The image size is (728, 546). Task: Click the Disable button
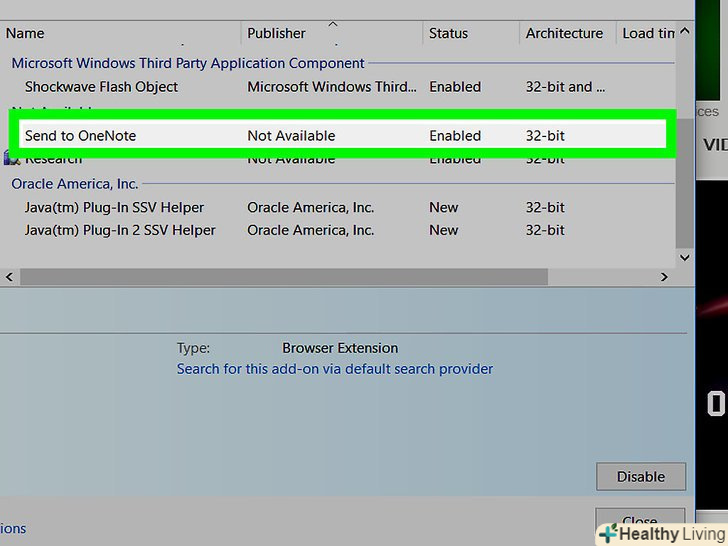pyautogui.click(x=641, y=476)
